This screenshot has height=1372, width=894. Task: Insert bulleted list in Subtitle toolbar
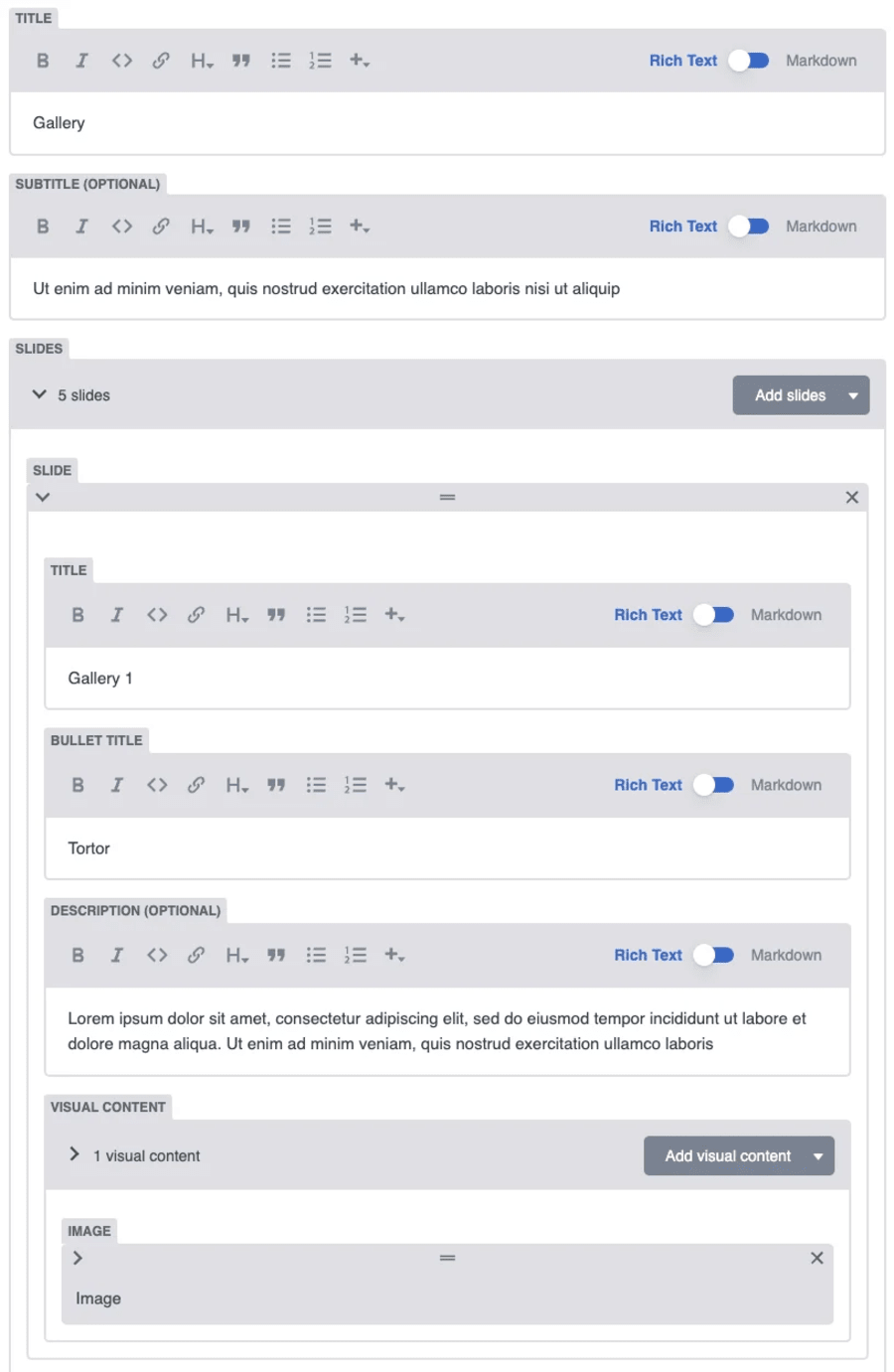click(x=281, y=227)
